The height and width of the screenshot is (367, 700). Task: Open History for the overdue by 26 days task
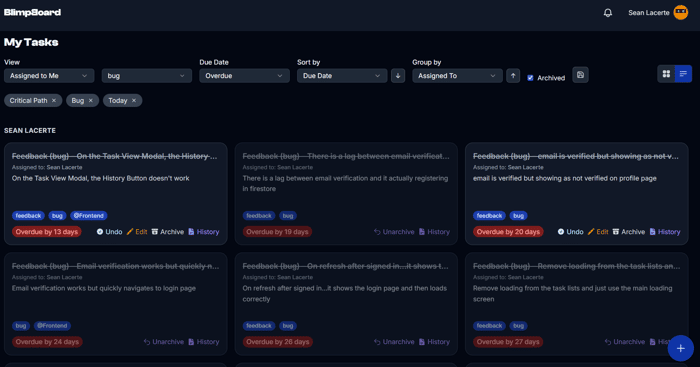[434, 342]
